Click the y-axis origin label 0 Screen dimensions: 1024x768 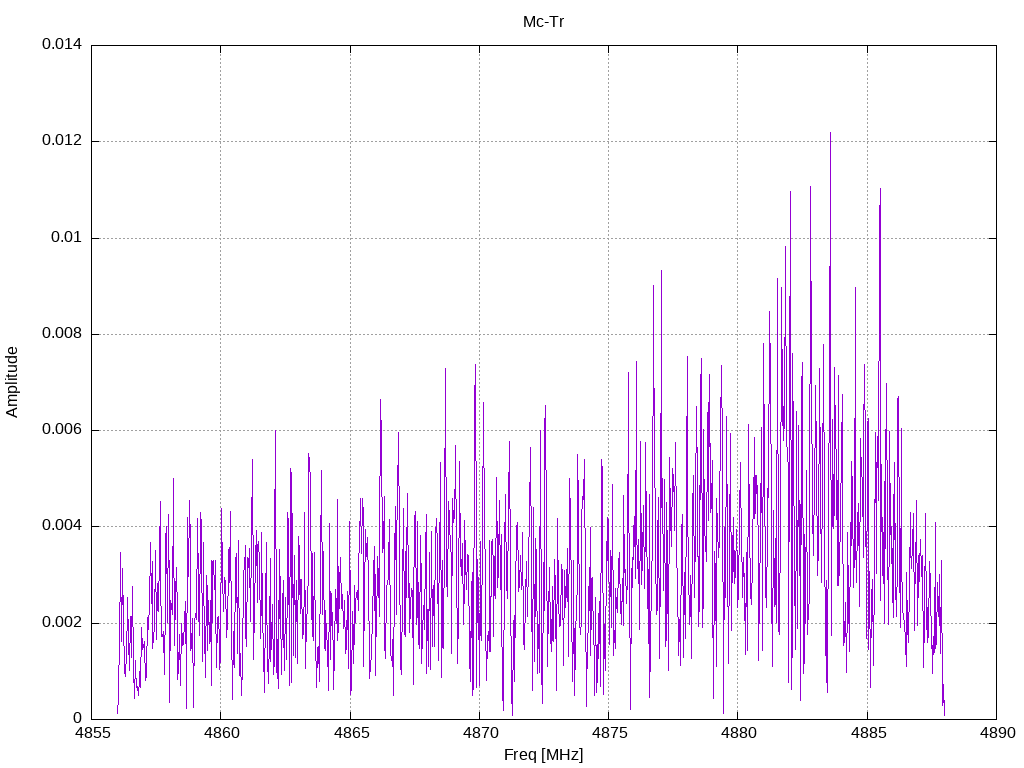tap(78, 718)
